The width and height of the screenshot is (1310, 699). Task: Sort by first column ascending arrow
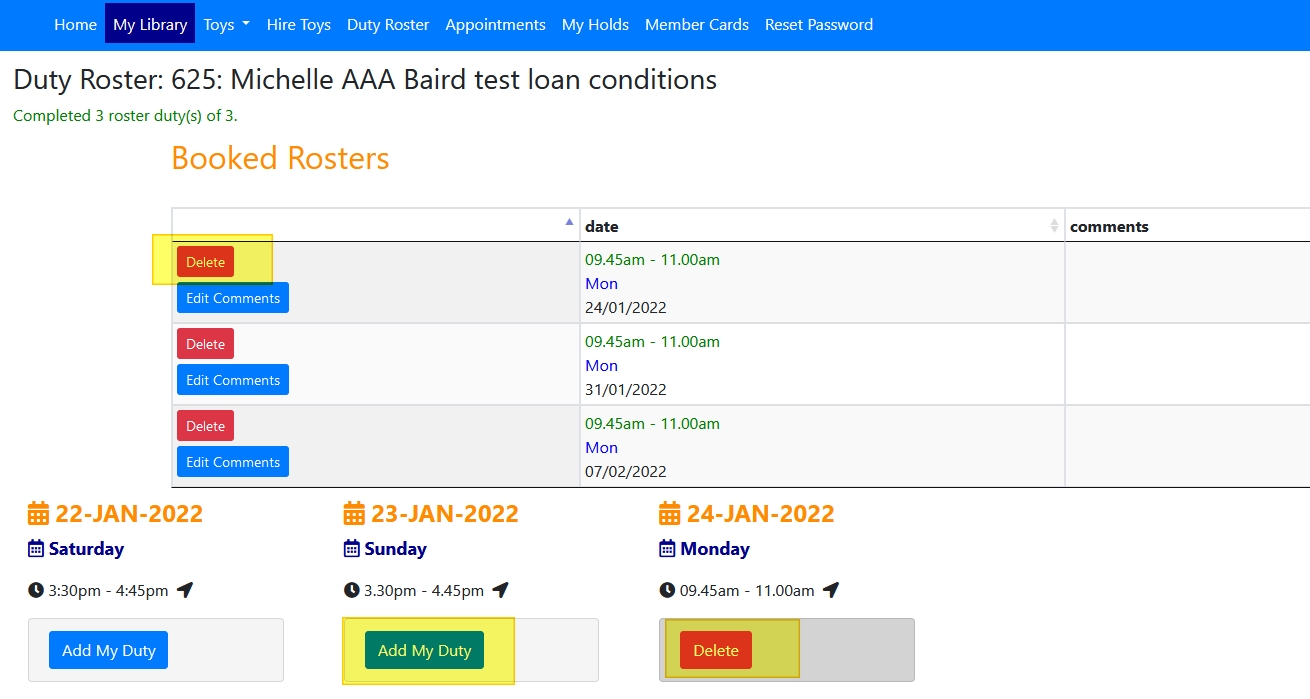pos(569,221)
